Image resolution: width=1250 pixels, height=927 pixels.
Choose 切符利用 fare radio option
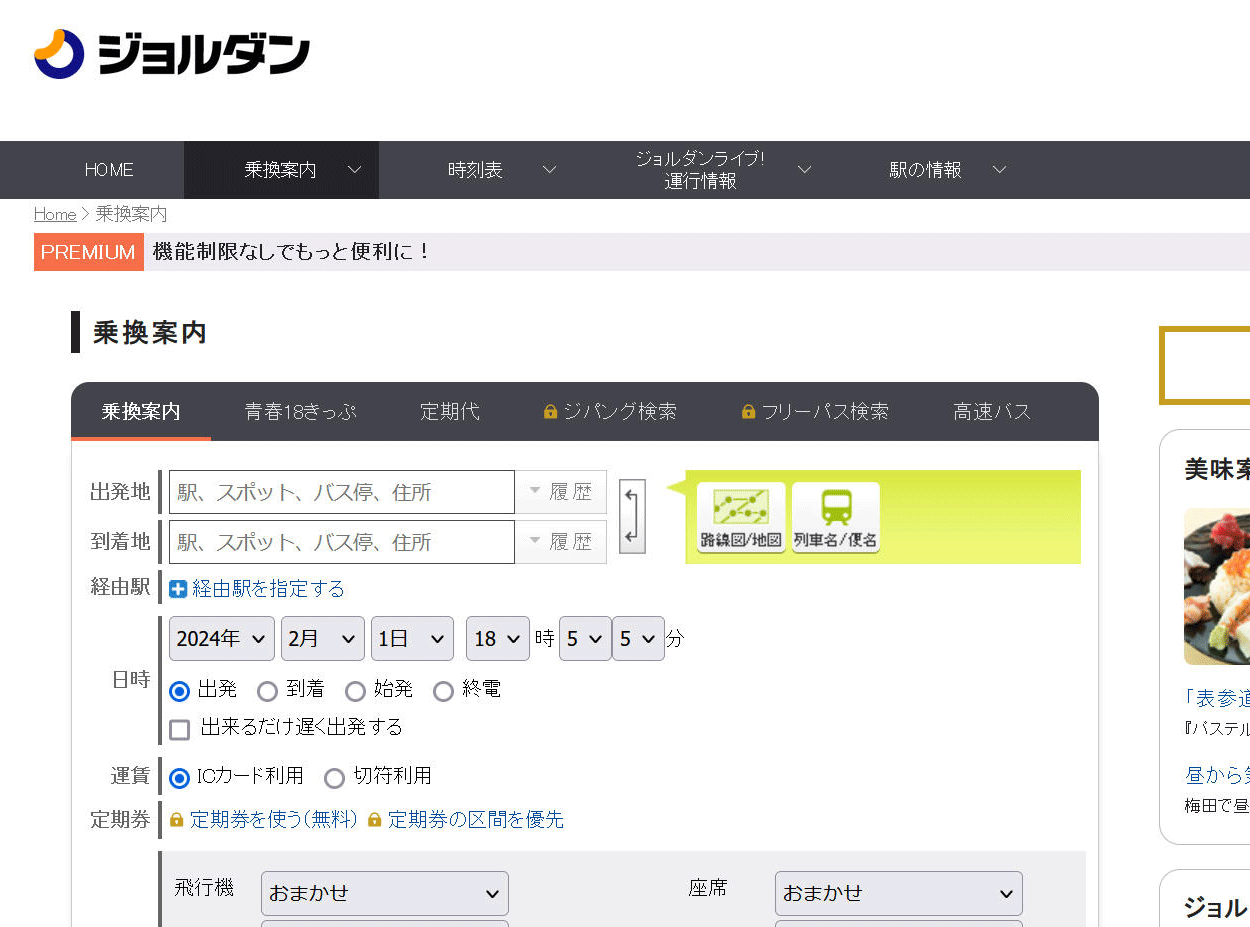point(334,778)
